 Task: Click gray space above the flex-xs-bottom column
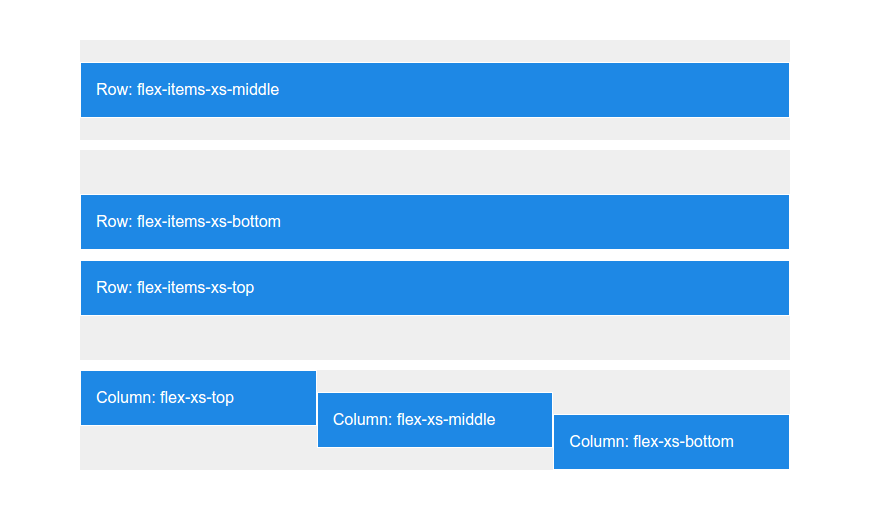click(671, 392)
